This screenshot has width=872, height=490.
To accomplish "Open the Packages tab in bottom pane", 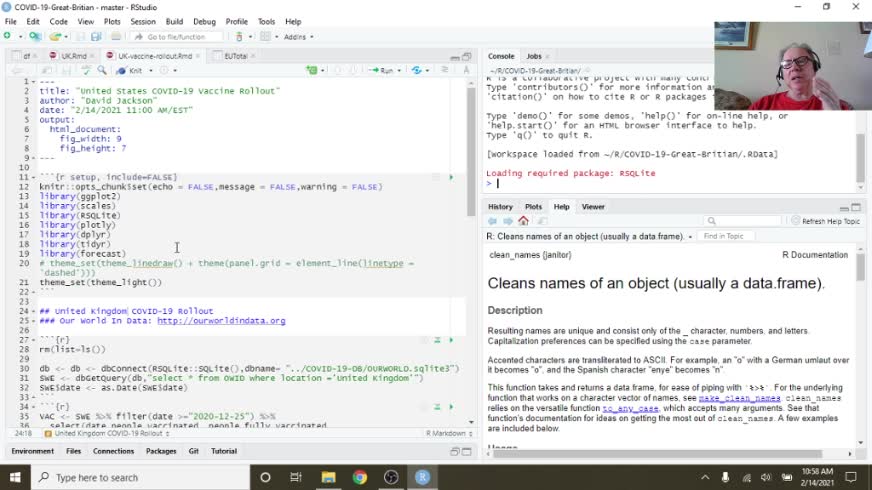I will click(x=161, y=451).
